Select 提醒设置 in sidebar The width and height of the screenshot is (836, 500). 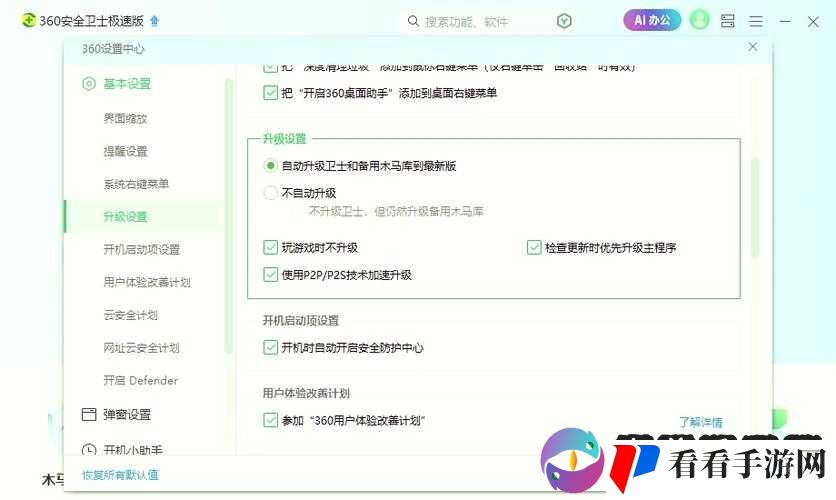click(x=125, y=151)
